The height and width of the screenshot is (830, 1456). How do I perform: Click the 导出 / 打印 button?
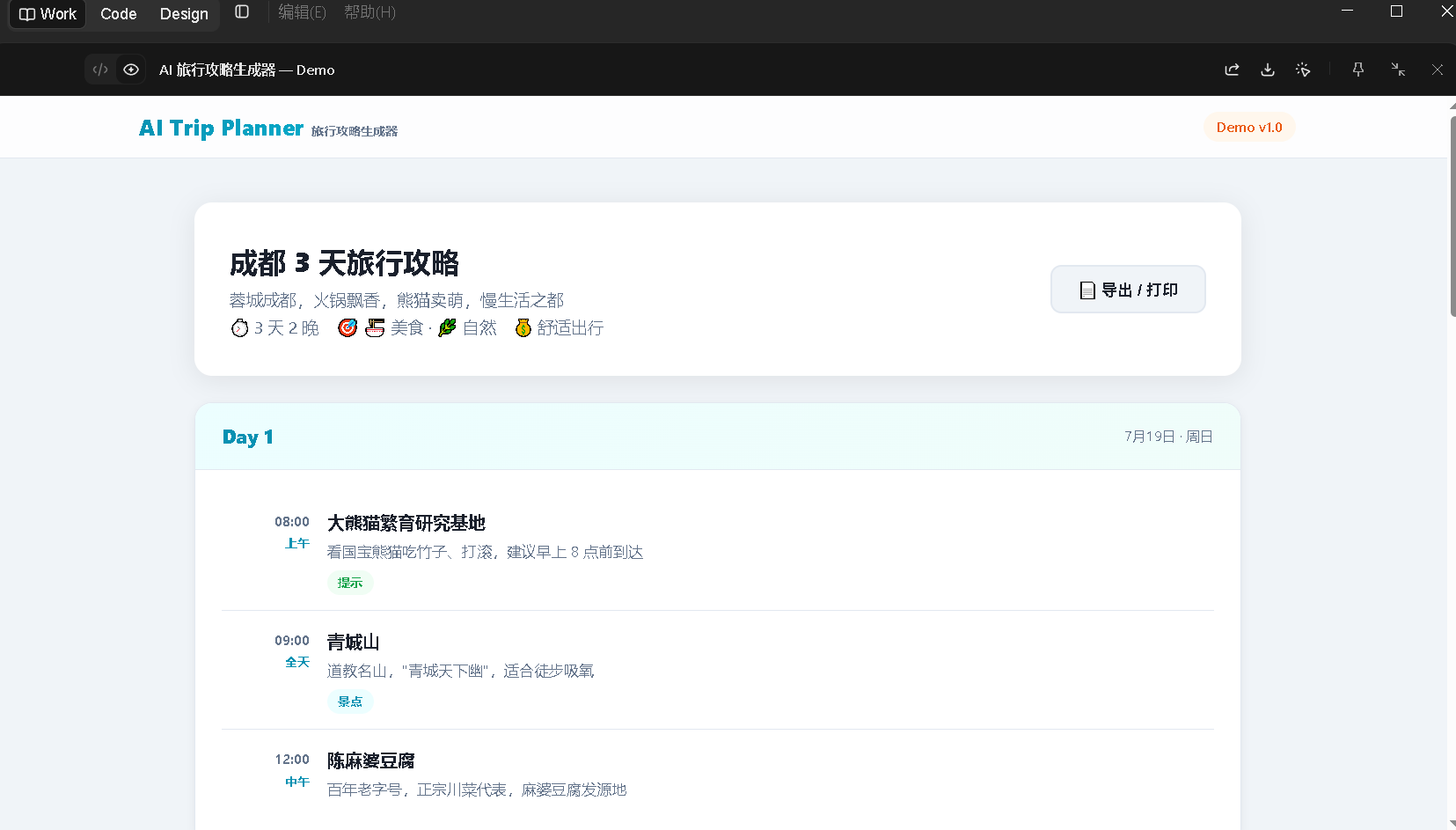(1128, 290)
